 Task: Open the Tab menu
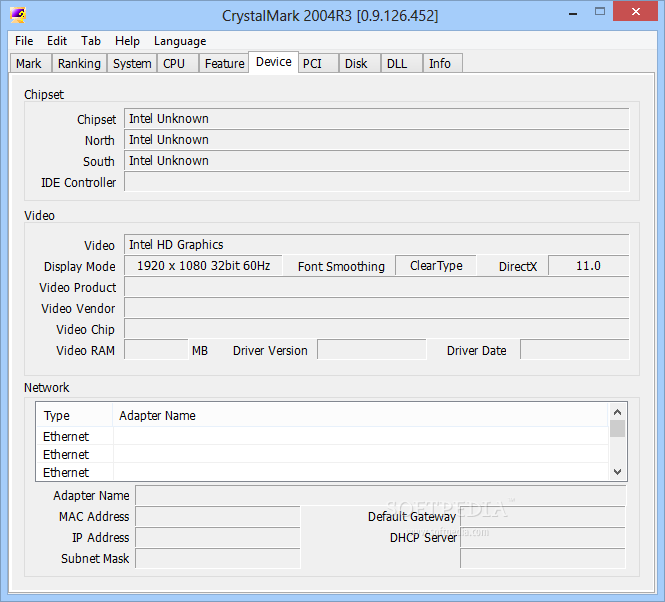[91, 41]
